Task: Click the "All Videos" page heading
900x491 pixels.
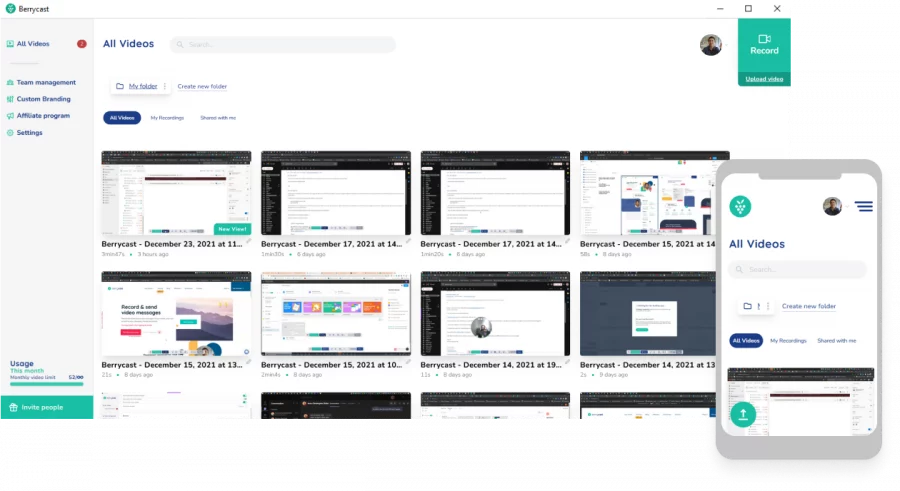Action: pyautogui.click(x=129, y=44)
